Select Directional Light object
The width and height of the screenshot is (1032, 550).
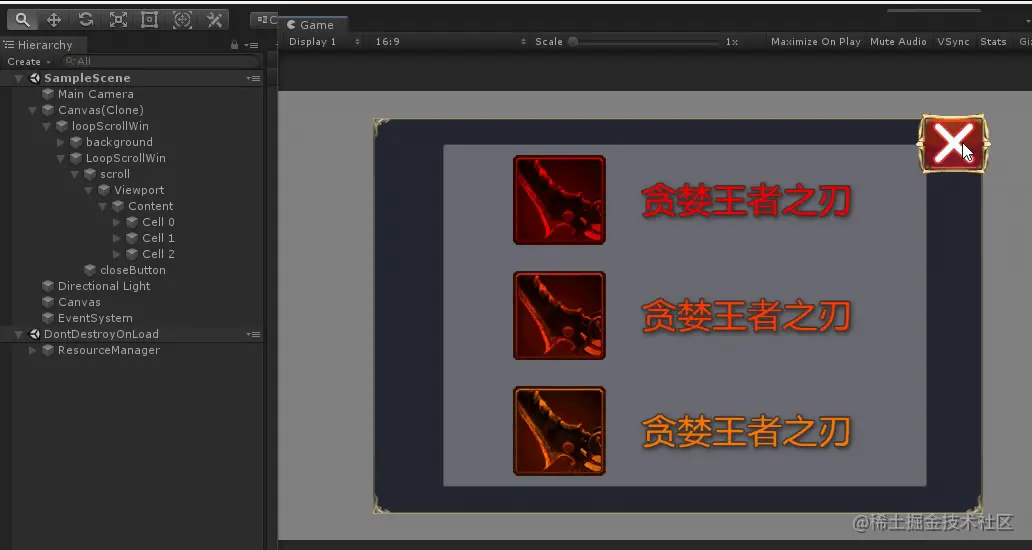[104, 286]
